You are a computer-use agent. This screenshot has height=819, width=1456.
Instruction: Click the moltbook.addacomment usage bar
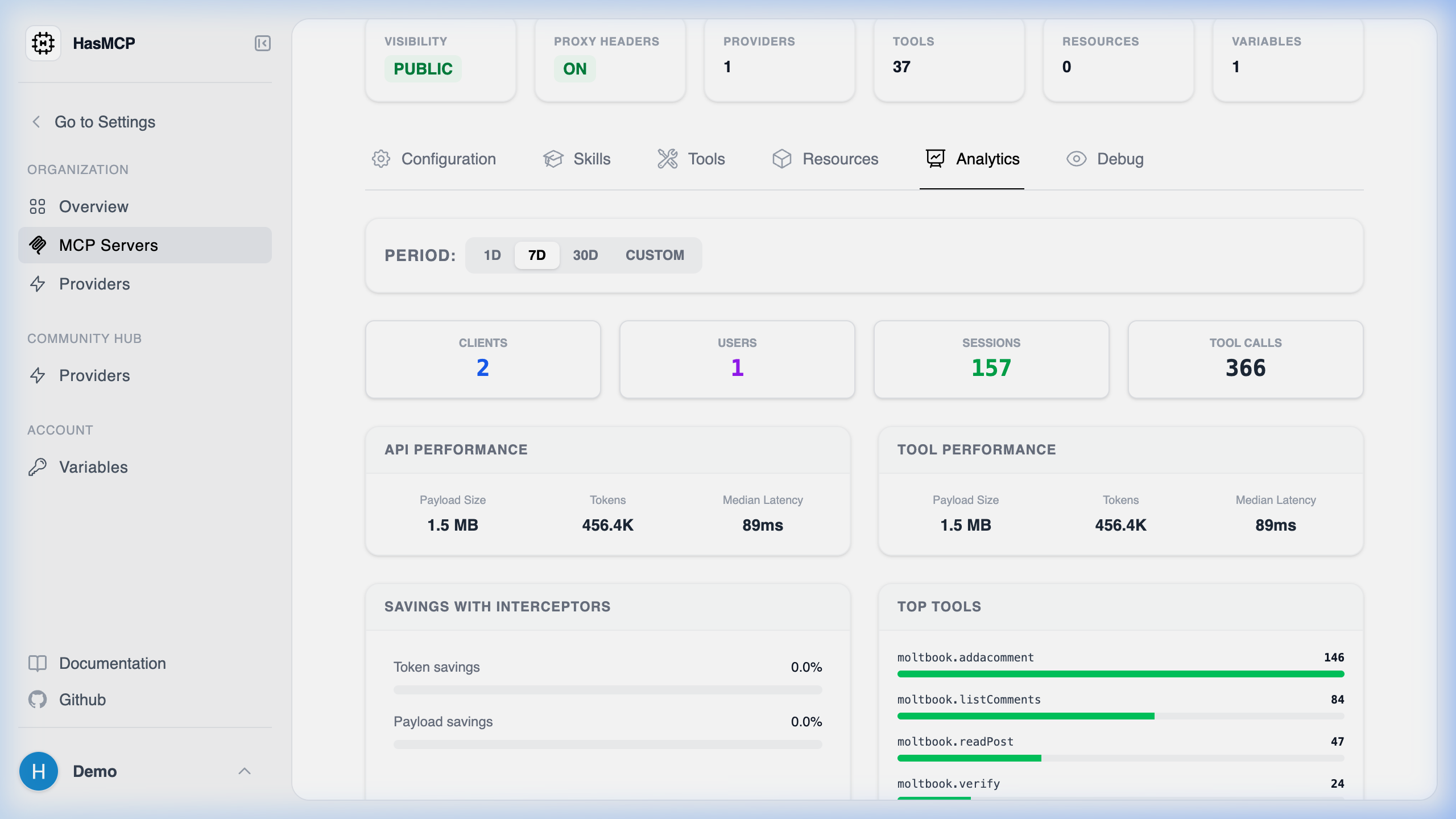pyautogui.click(x=1120, y=675)
